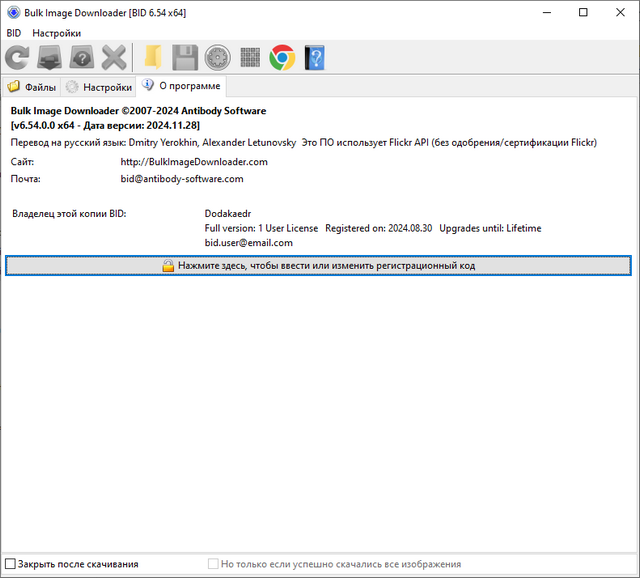Open the BID menu
Screen dimensions: 640x578
(13, 33)
